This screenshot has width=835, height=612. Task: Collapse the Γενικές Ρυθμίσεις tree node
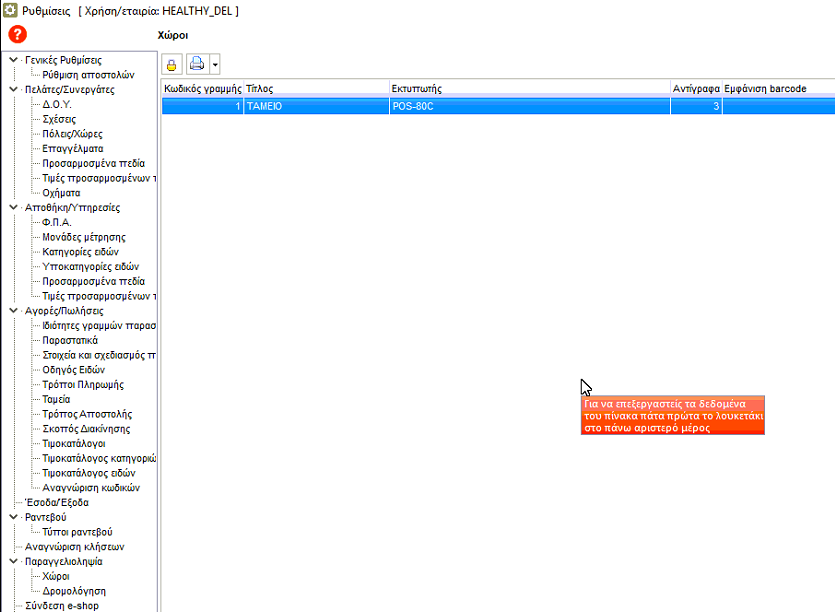(13, 60)
